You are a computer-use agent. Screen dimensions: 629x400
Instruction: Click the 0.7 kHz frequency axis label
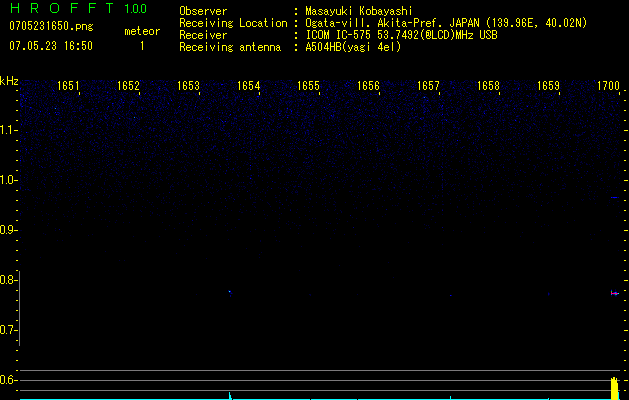coord(8,330)
